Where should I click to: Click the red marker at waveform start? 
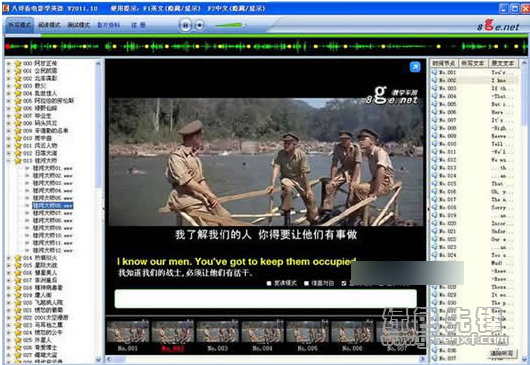click(x=7, y=47)
